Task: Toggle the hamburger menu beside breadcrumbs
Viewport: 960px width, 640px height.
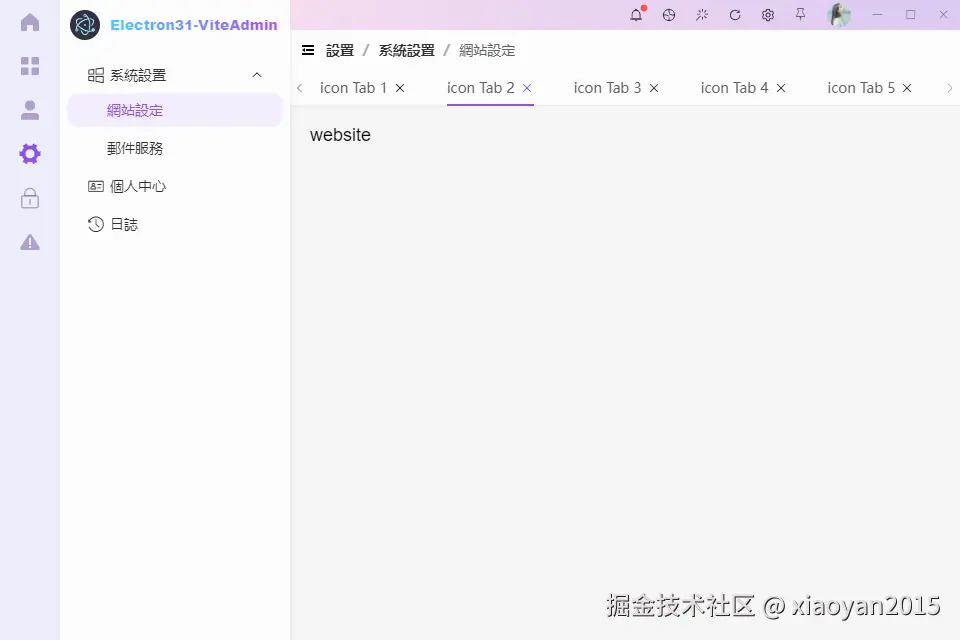Action: 308,49
